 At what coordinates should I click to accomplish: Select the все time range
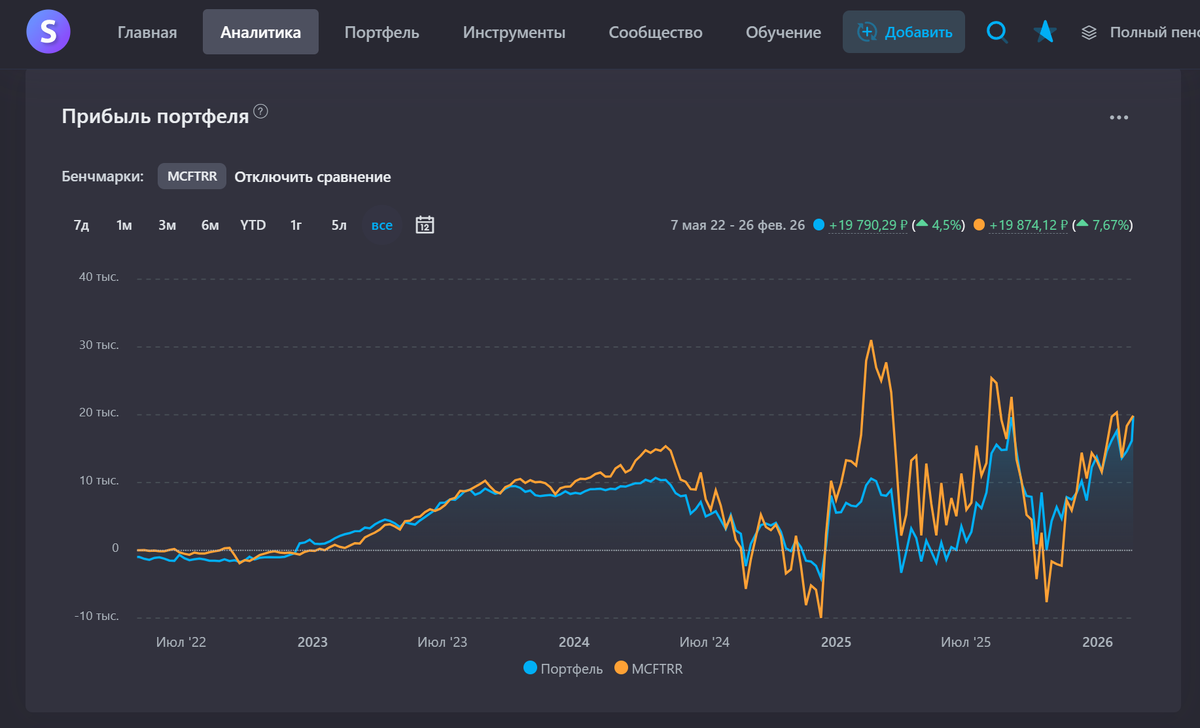click(381, 225)
